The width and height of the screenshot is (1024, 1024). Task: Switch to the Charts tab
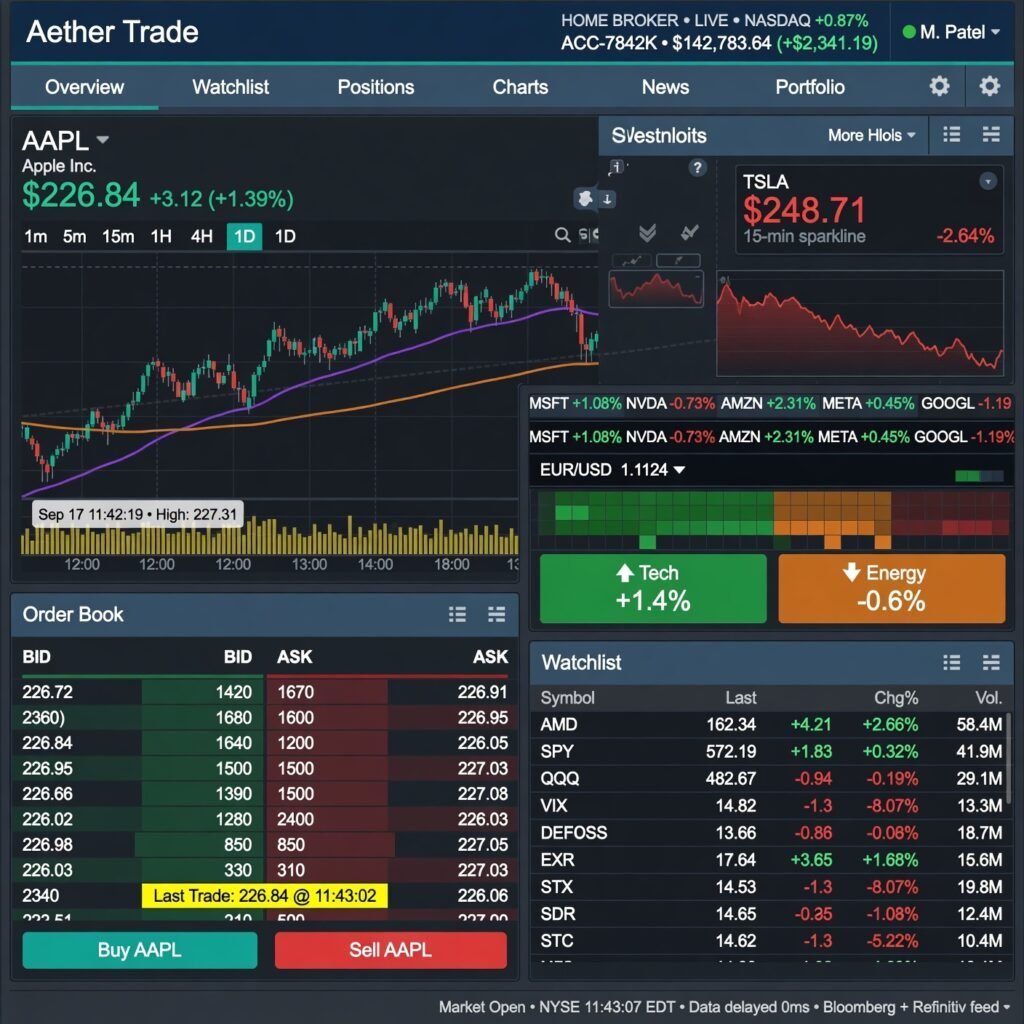pyautogui.click(x=520, y=87)
